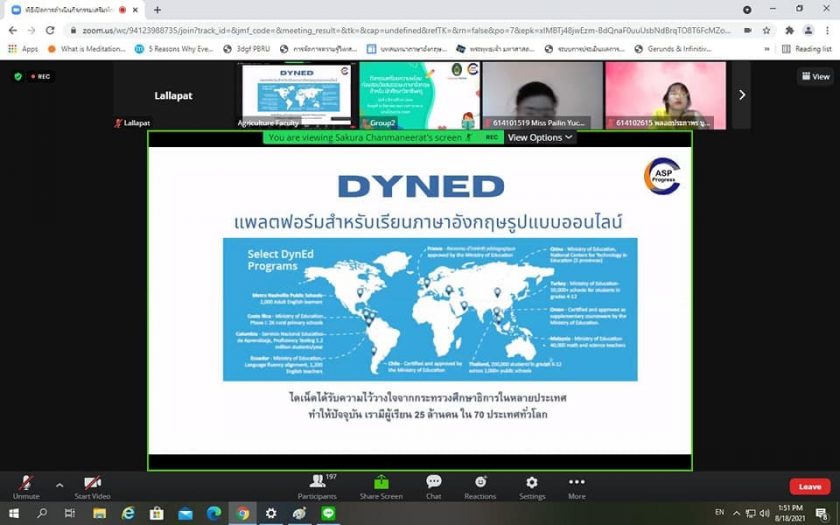Screen dimensions: 840x525
Task: Open the LINE app in the taskbar
Action: pyautogui.click(x=328, y=513)
